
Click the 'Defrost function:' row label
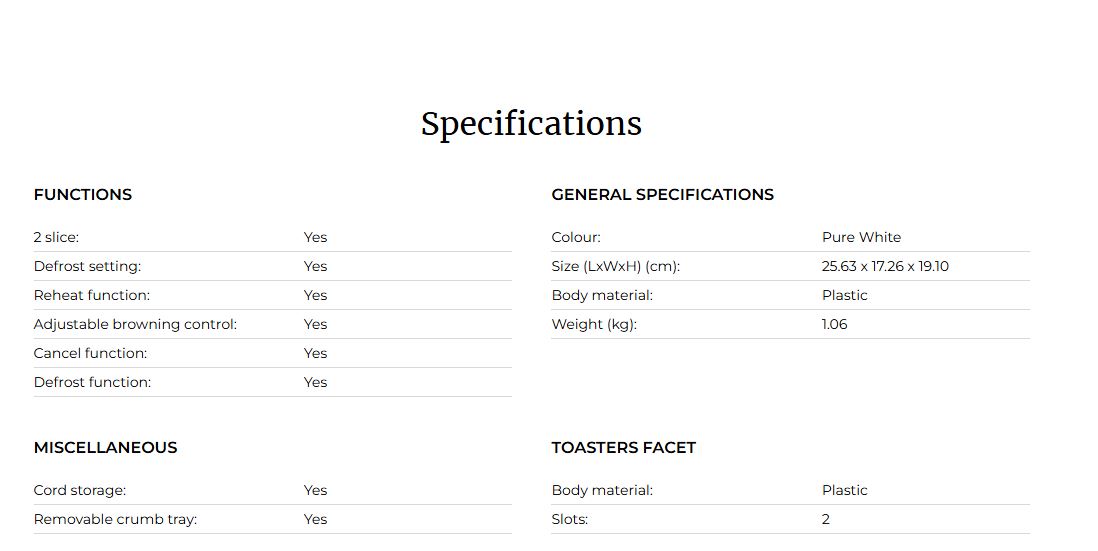click(92, 382)
